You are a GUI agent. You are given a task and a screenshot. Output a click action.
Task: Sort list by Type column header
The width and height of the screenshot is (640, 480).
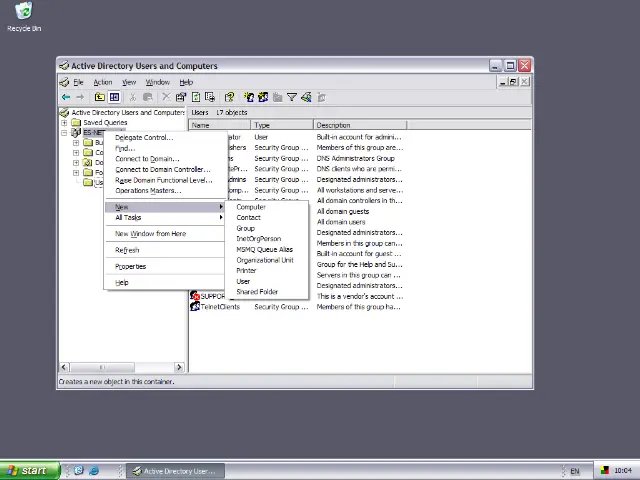(x=282, y=125)
